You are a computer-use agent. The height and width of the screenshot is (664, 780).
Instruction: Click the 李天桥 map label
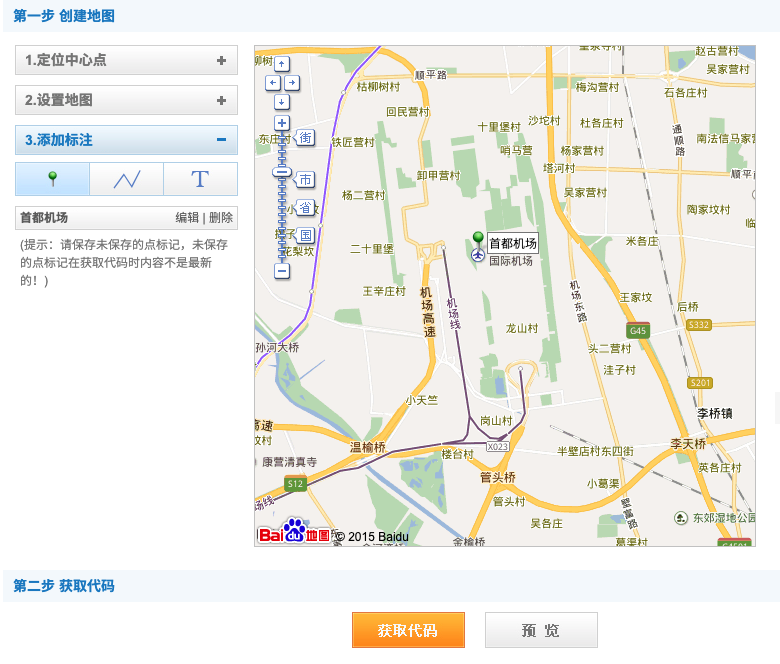click(x=688, y=444)
